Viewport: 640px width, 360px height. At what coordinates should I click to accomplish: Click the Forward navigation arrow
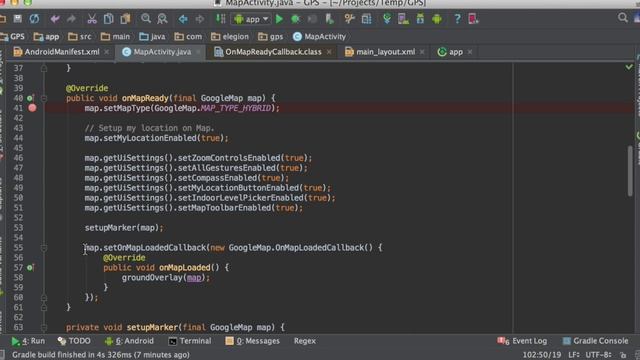[200, 19]
